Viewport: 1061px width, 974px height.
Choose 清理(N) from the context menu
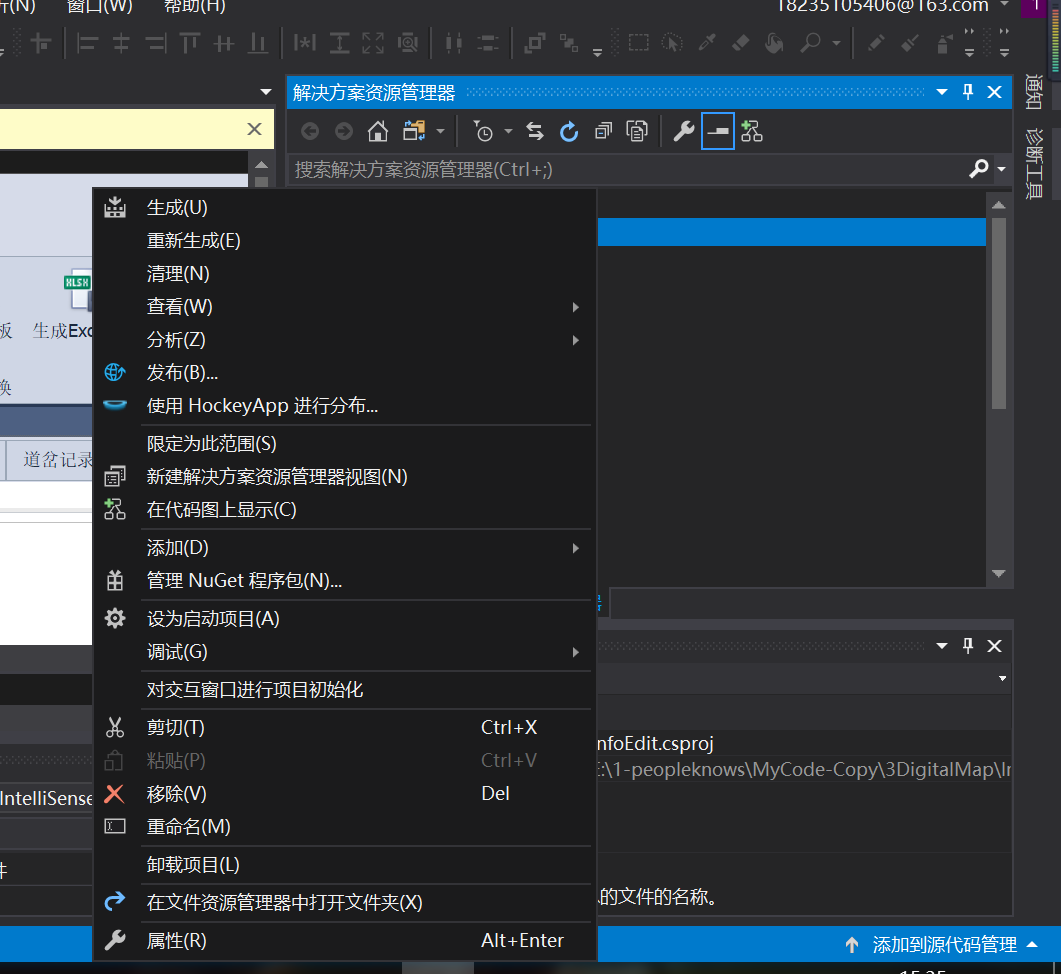(345, 273)
